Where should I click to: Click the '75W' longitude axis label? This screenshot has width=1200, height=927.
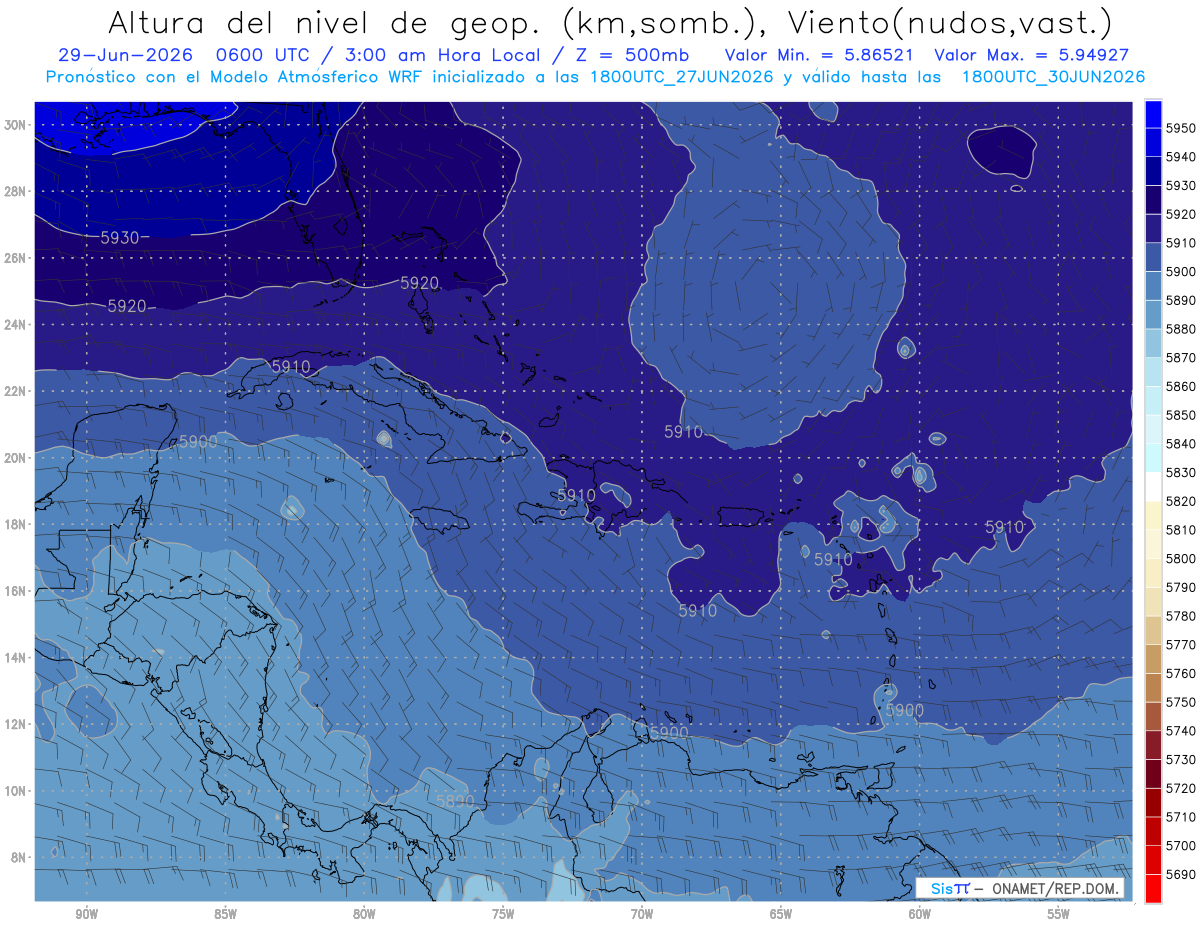coord(503,914)
